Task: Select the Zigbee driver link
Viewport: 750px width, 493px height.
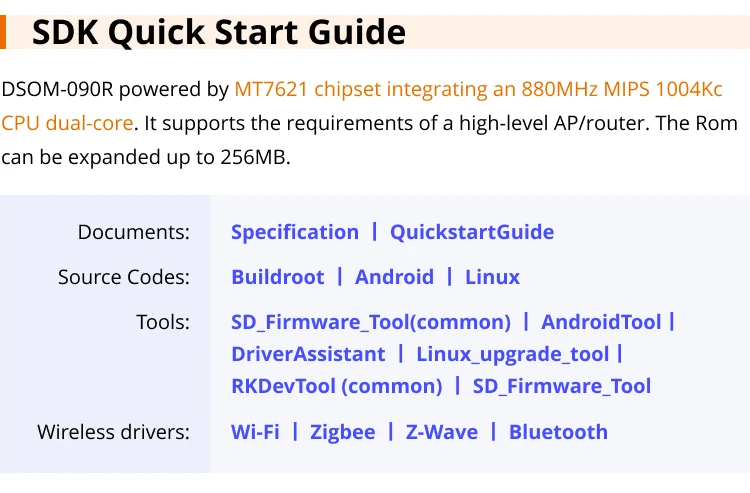Action: [342, 432]
